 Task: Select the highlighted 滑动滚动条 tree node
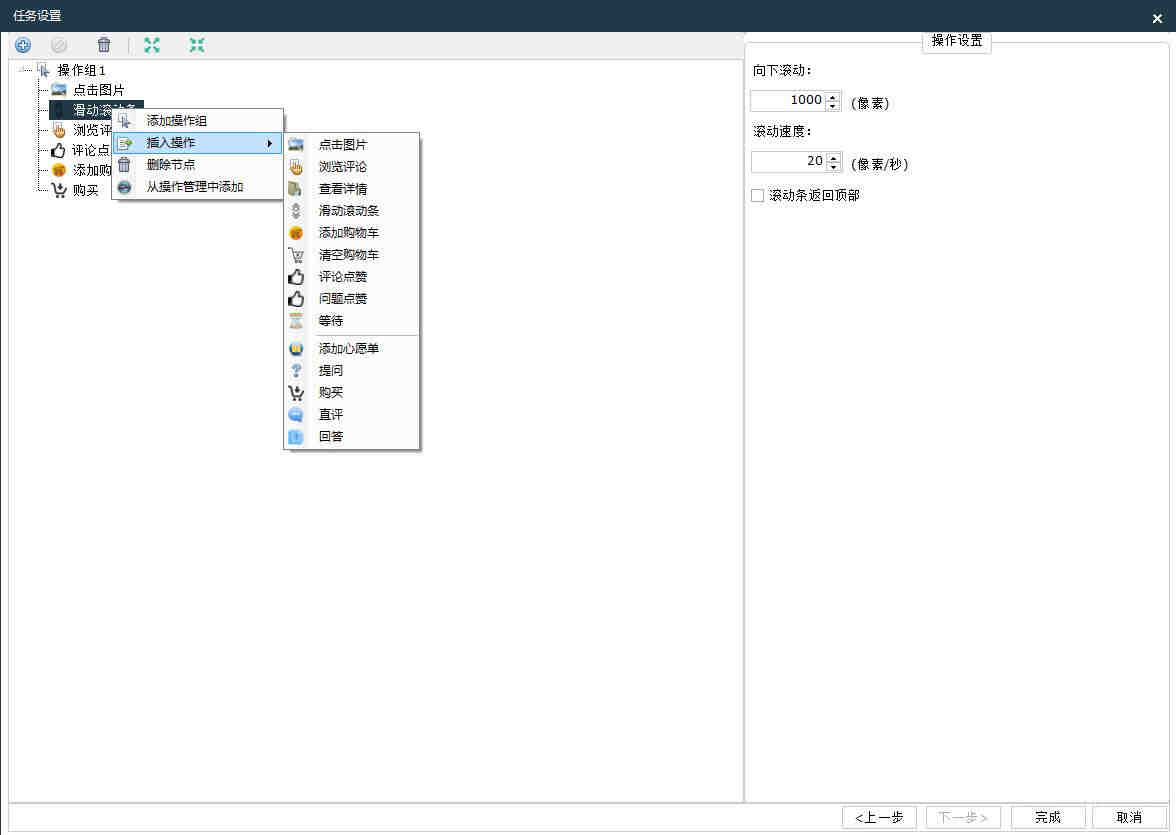pyautogui.click(x=96, y=110)
